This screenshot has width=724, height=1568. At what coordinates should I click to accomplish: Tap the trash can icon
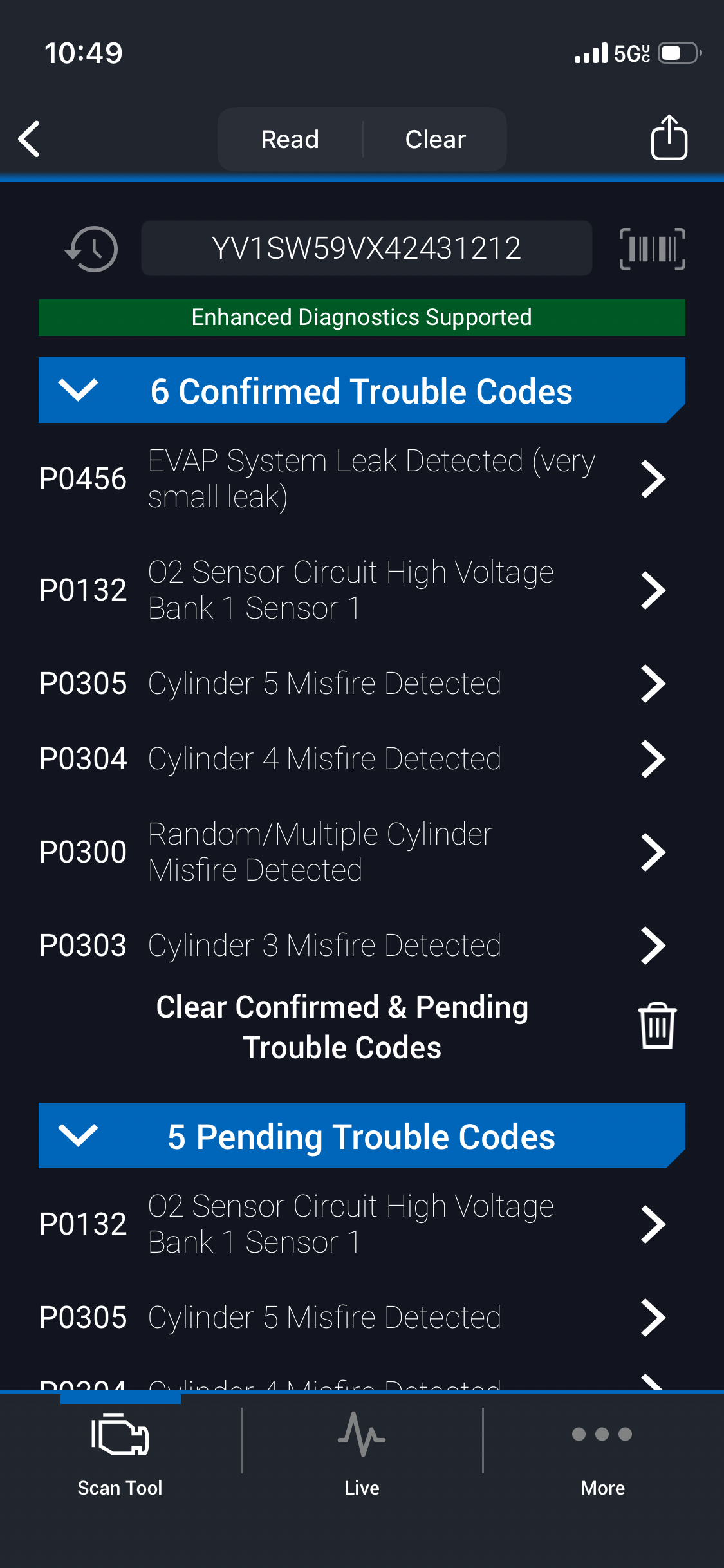(656, 1026)
